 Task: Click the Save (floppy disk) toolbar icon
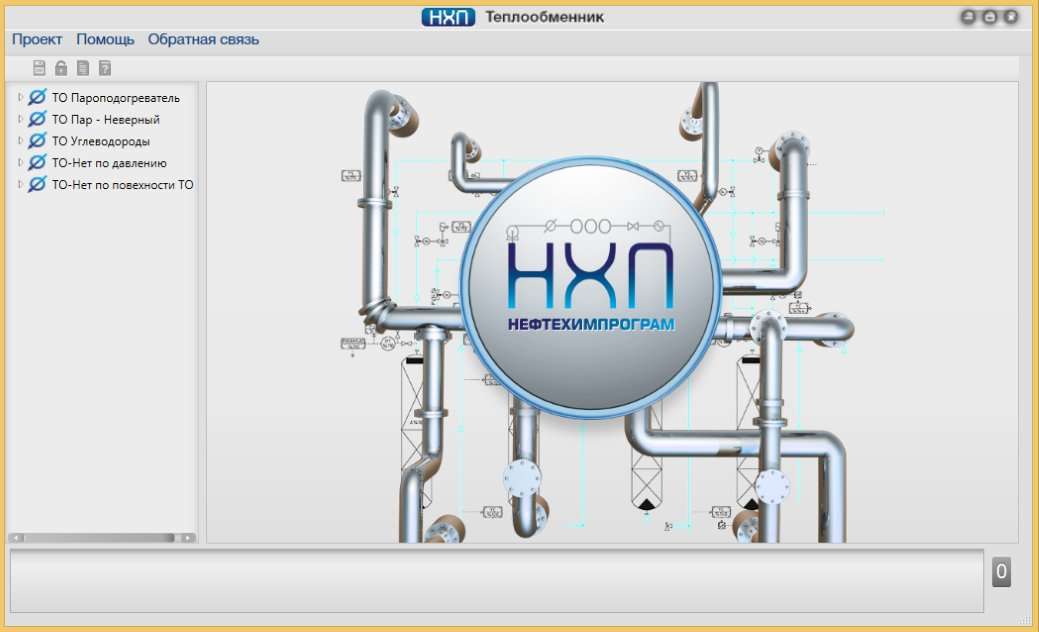[x=39, y=68]
